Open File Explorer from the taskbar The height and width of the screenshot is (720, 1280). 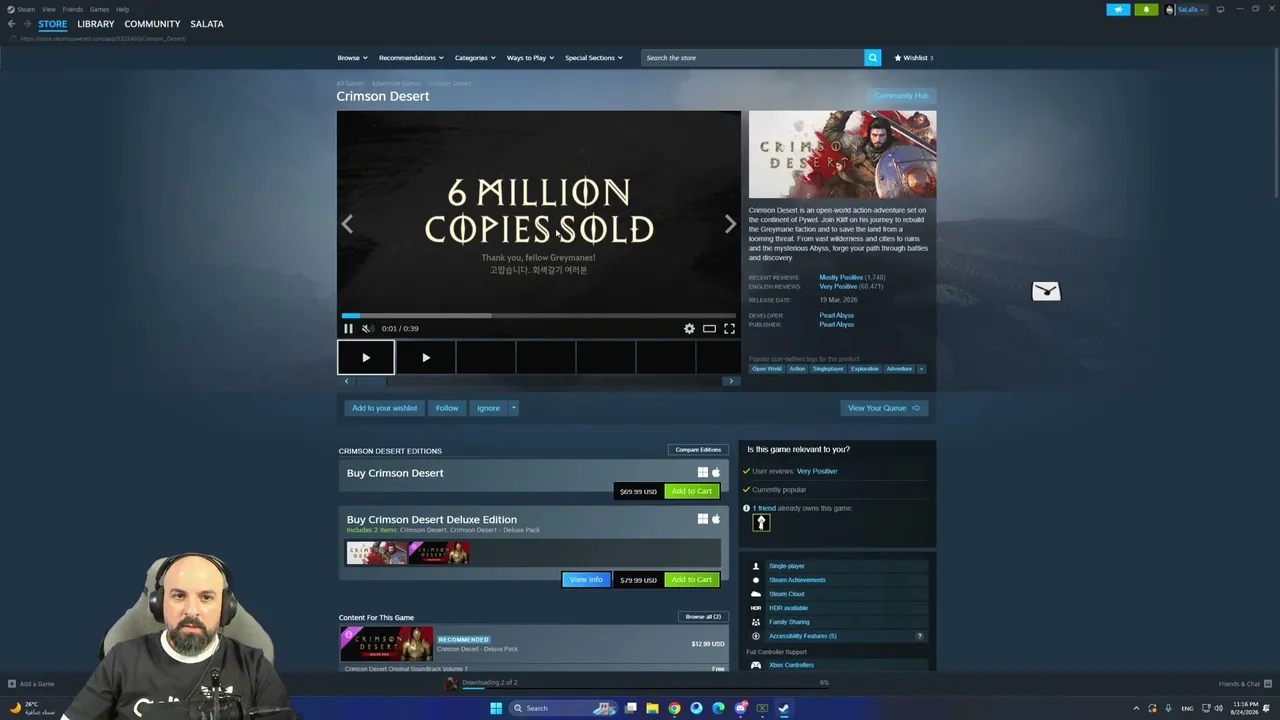tap(652, 708)
